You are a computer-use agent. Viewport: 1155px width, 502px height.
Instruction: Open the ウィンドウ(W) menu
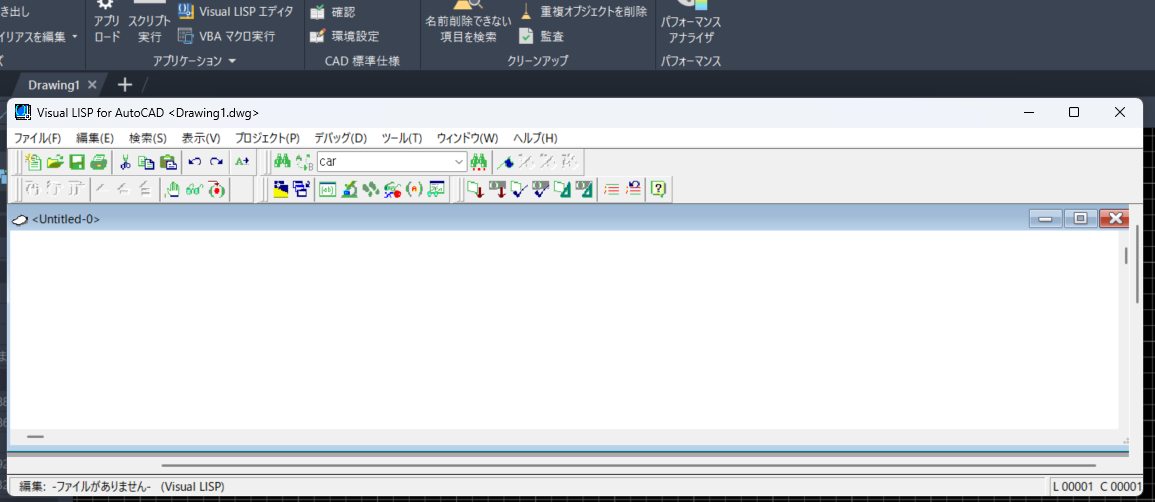click(x=467, y=138)
